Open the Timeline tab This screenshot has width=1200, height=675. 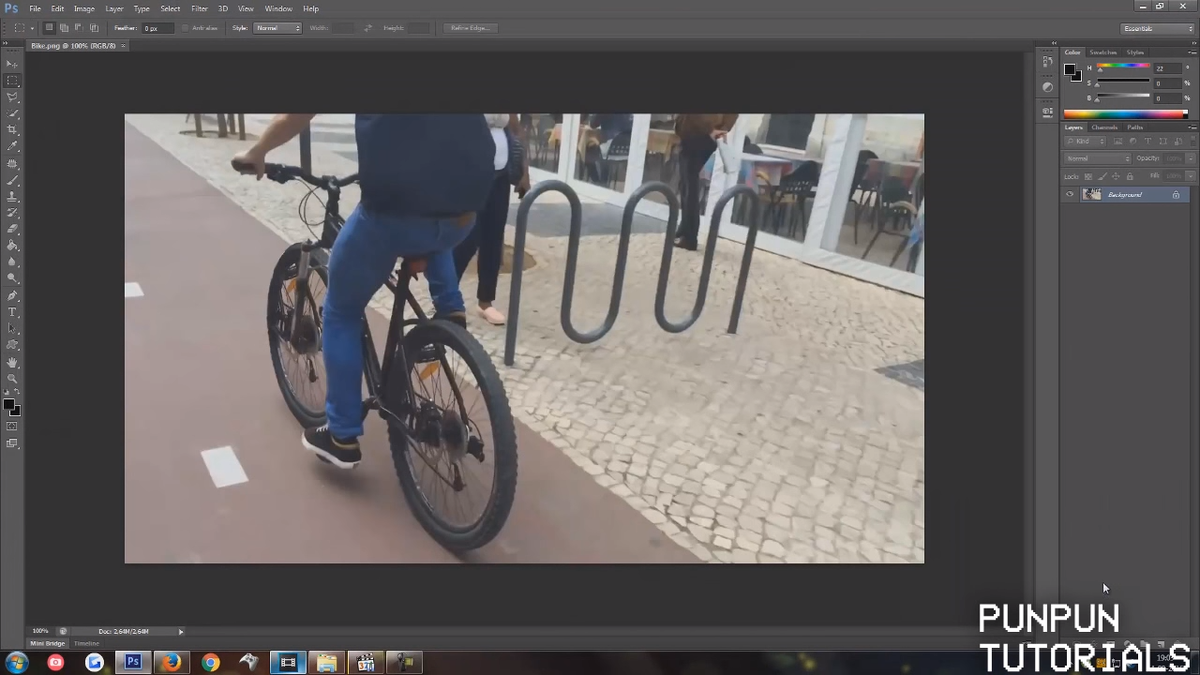pos(87,643)
